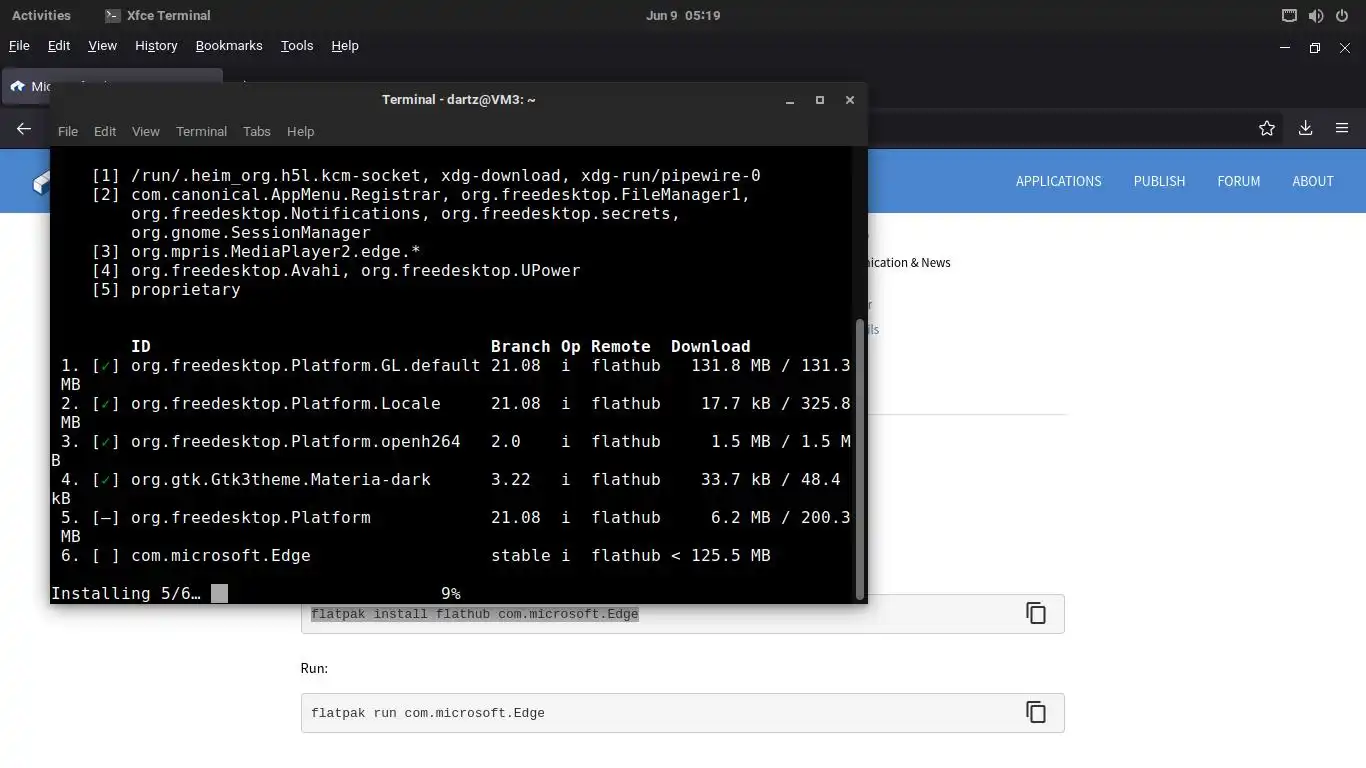Close the browser window
This screenshot has height=768, width=1366.
[1345, 47]
